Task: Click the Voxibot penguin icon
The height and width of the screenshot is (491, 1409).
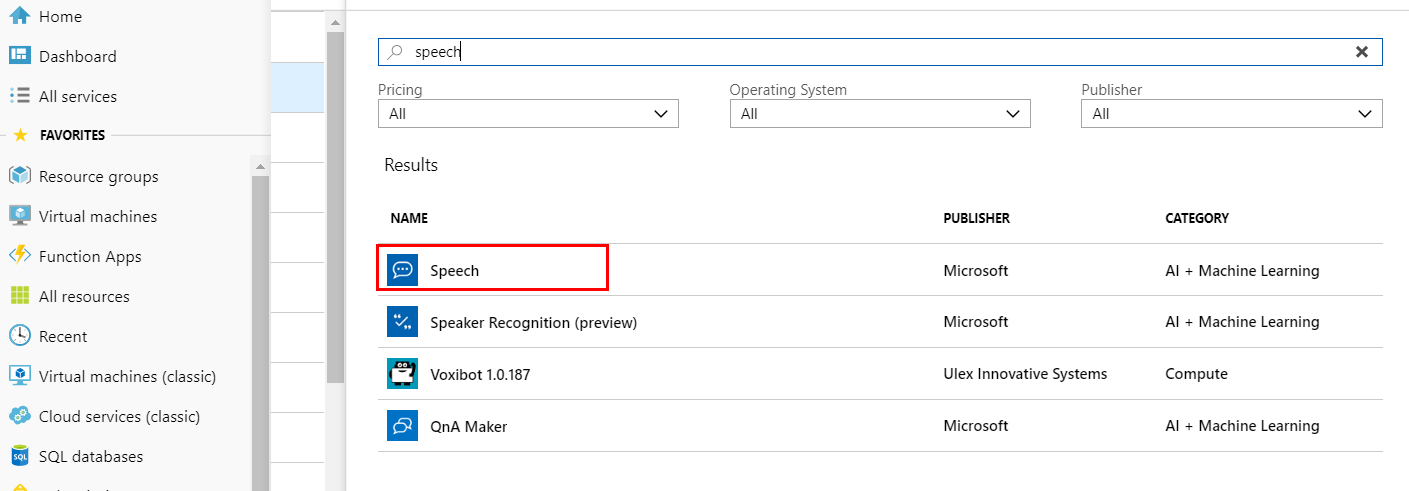Action: point(402,374)
